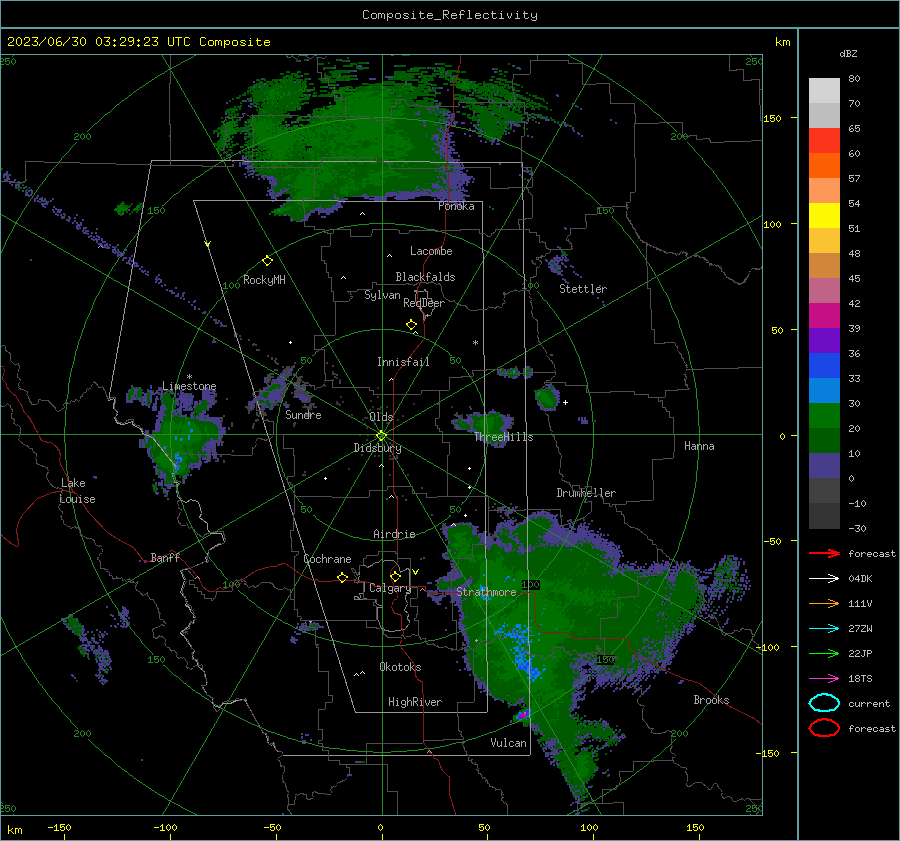Image resolution: width=900 pixels, height=841 pixels.
Task: Click the km unit label at bottom left
Action: coord(15,830)
